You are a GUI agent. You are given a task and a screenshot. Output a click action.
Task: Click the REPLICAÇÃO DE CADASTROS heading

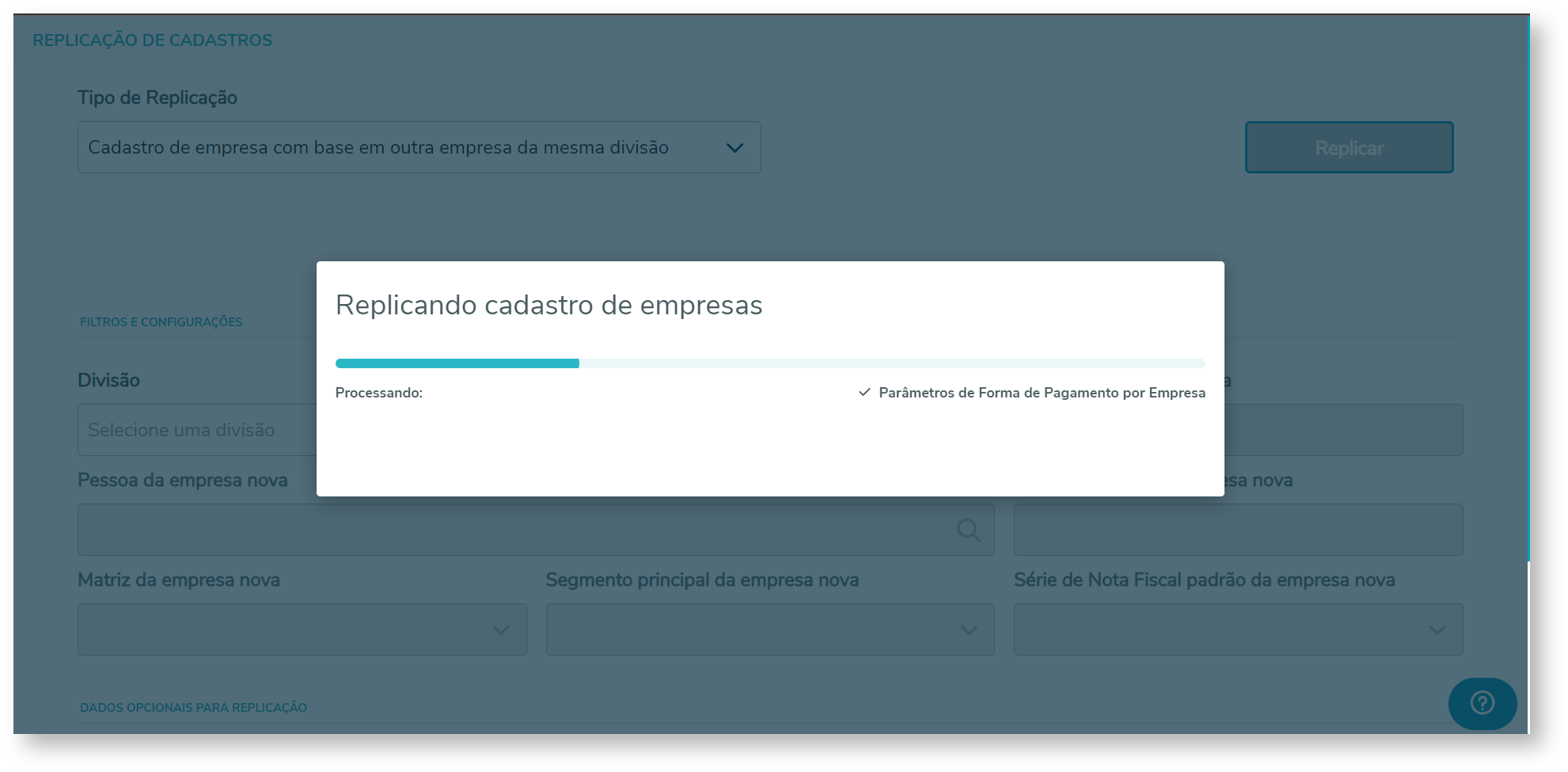[x=153, y=39]
